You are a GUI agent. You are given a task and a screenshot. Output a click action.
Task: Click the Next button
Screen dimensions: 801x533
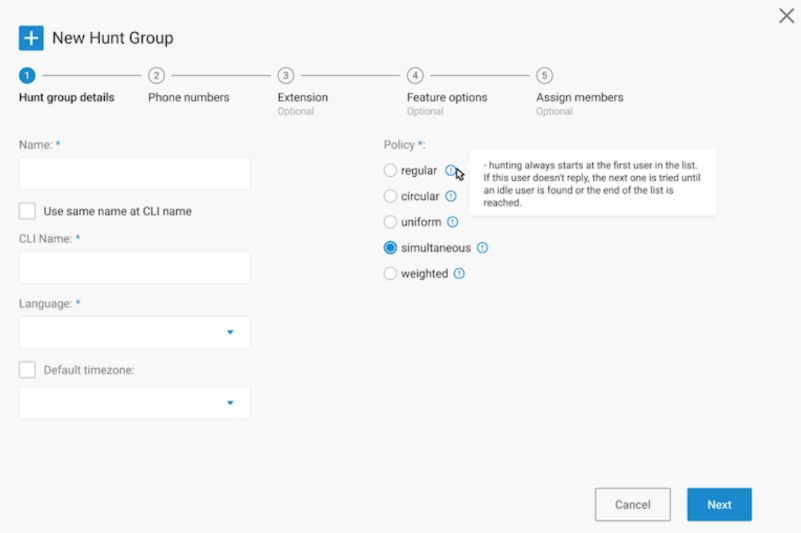pyautogui.click(x=719, y=504)
